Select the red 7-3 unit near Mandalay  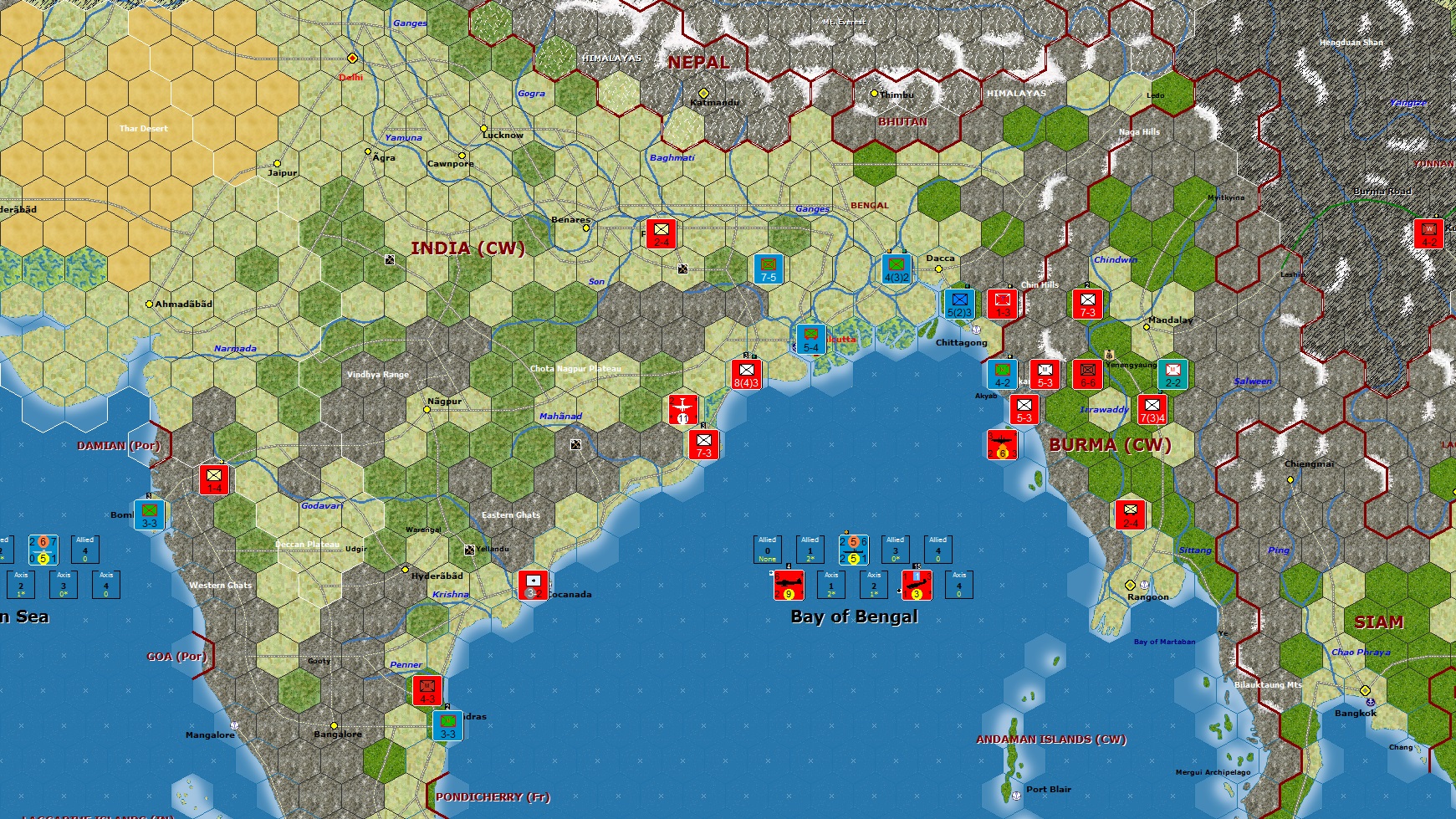click(1087, 304)
